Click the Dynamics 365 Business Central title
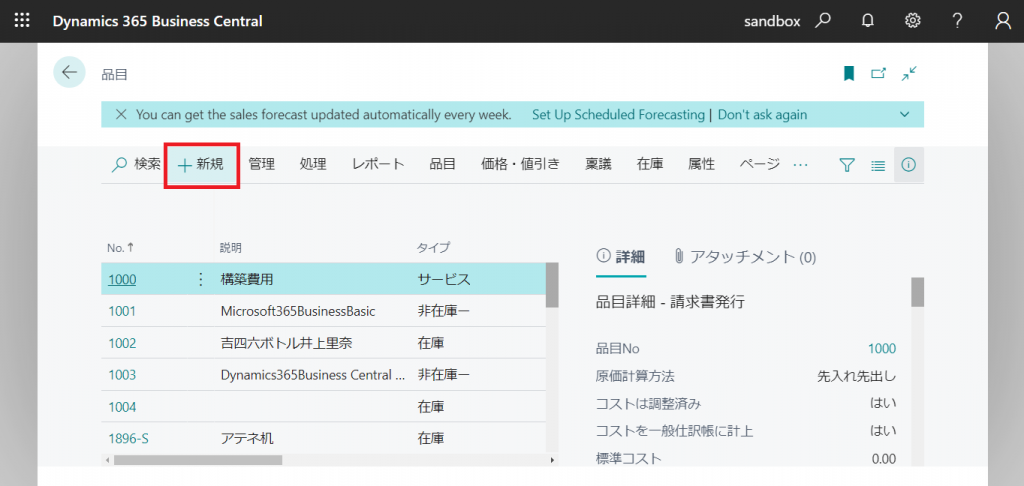Screen dimensions: 1024x486 pos(157,21)
